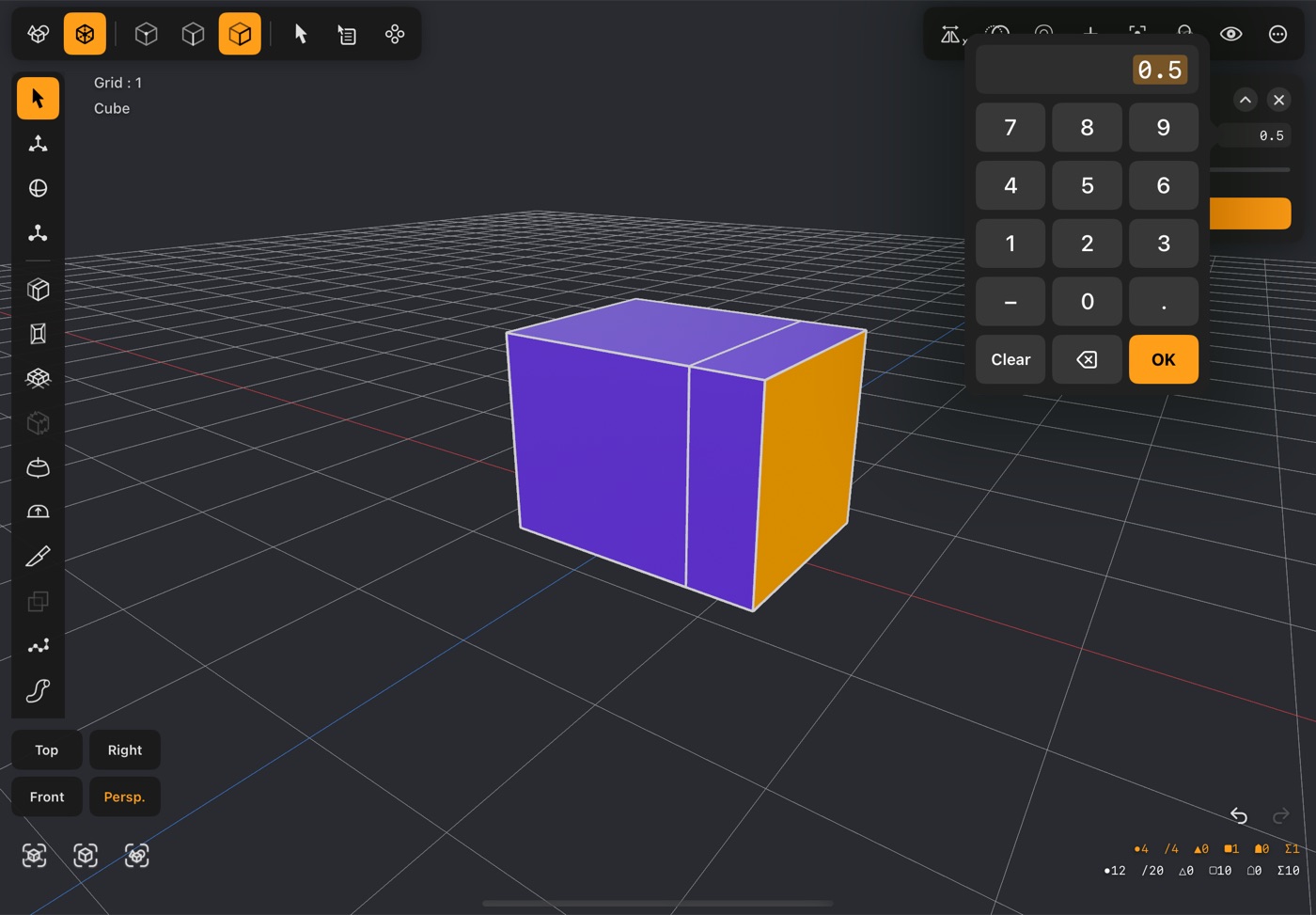Select the knife cut tool
Image resolution: width=1316 pixels, height=915 pixels.
click(38, 557)
